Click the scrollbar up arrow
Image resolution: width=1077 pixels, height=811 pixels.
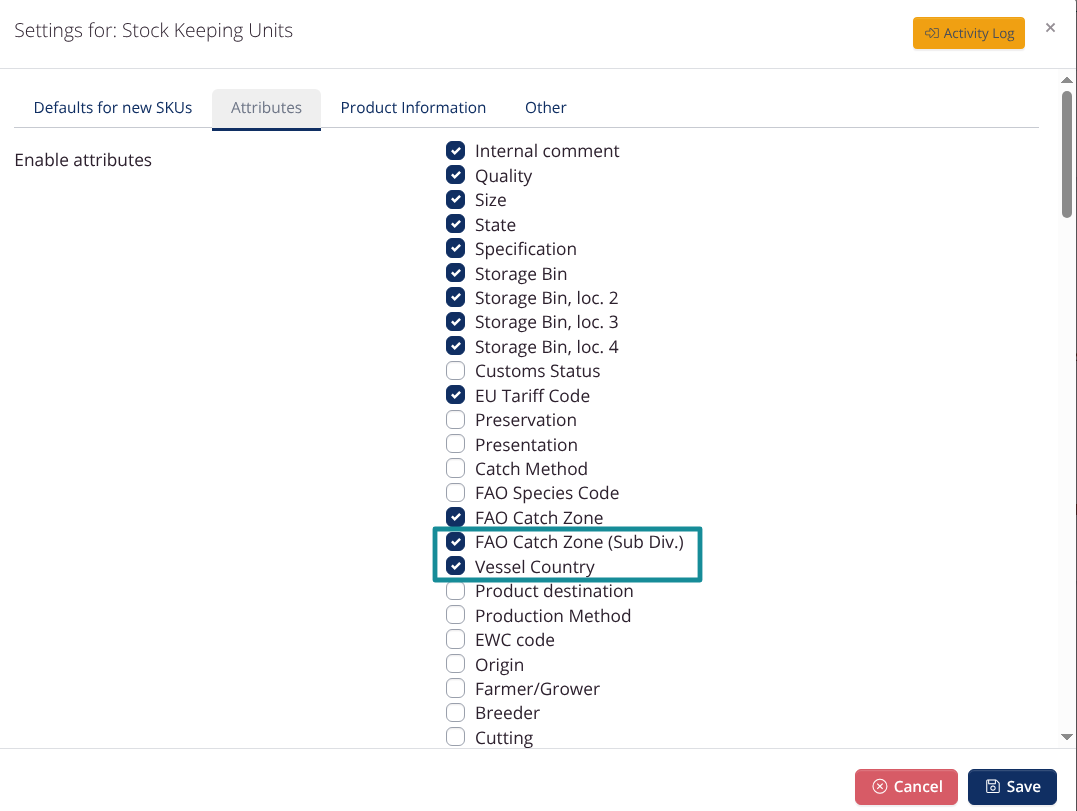[x=1067, y=80]
